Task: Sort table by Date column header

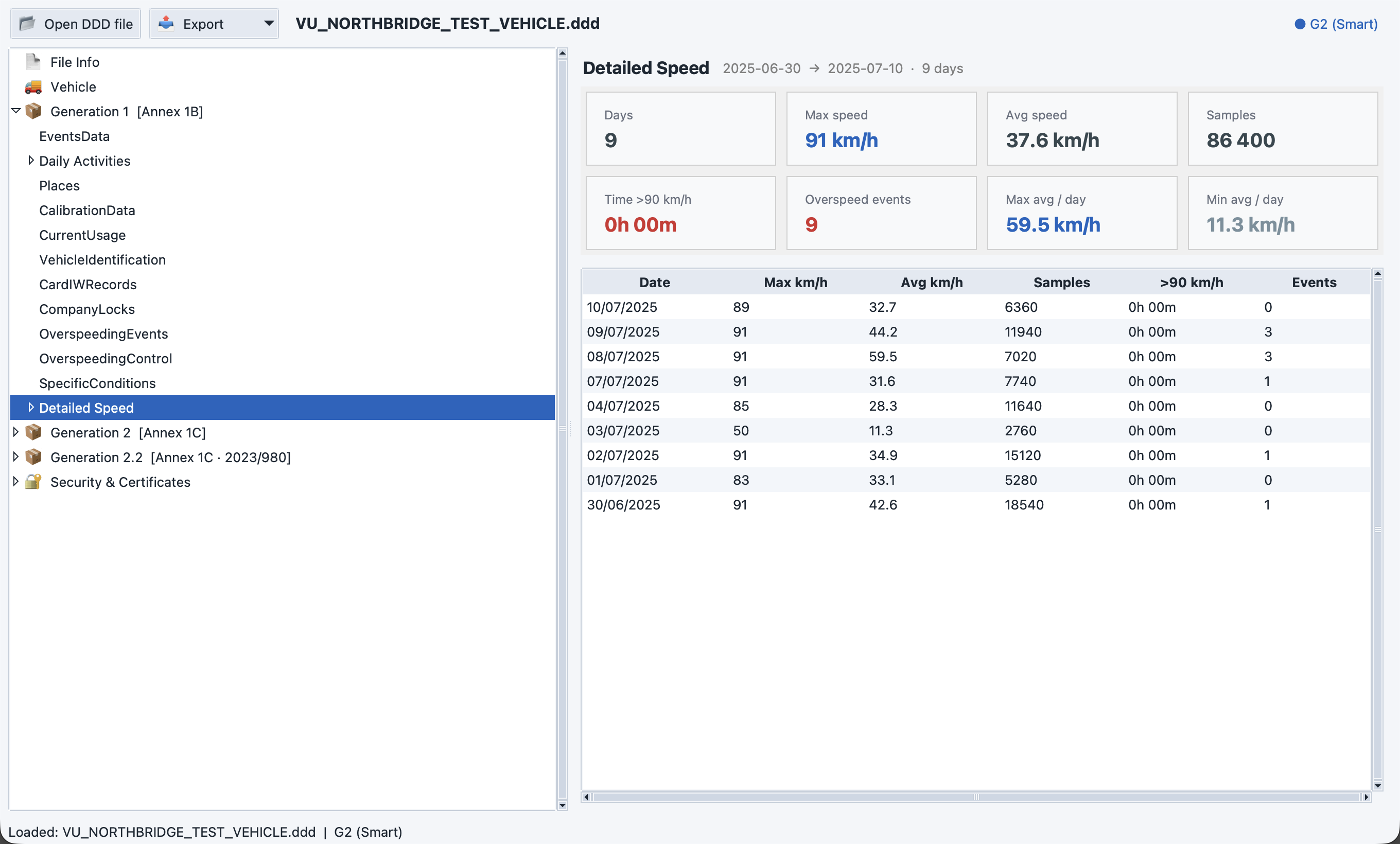Action: click(x=655, y=283)
